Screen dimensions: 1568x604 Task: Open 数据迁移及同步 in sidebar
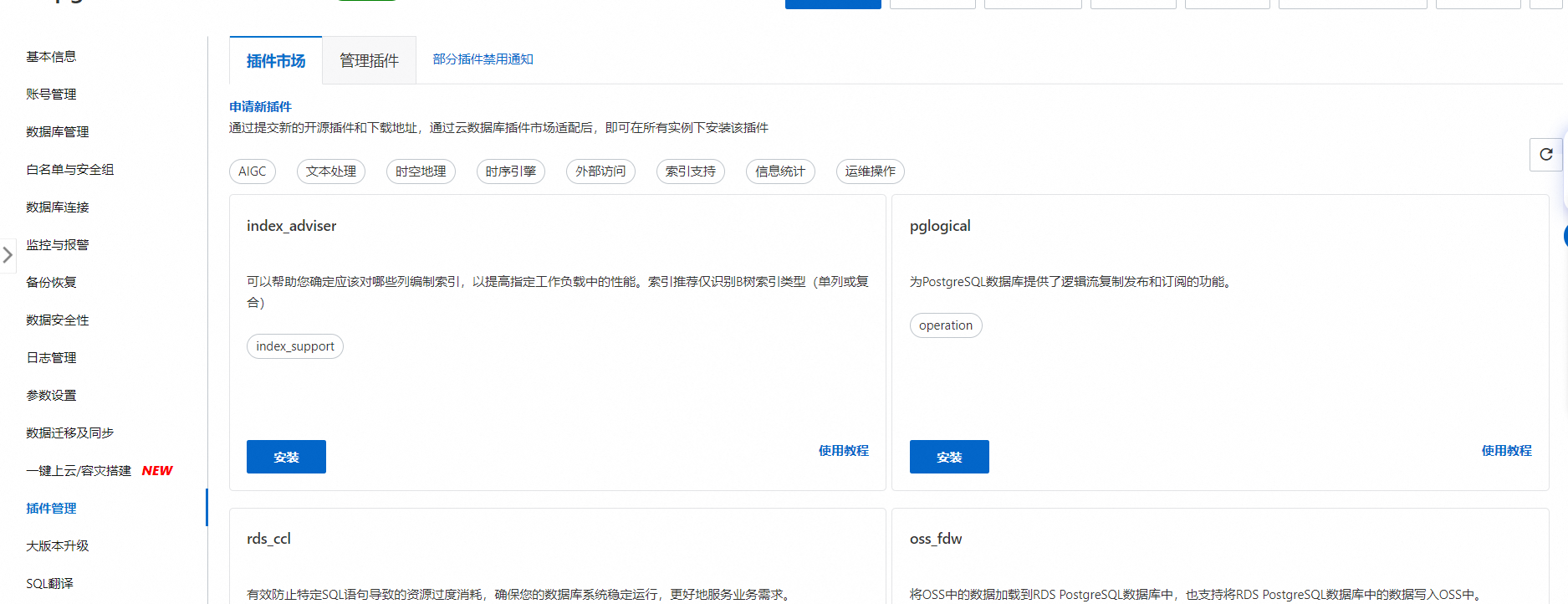69,433
